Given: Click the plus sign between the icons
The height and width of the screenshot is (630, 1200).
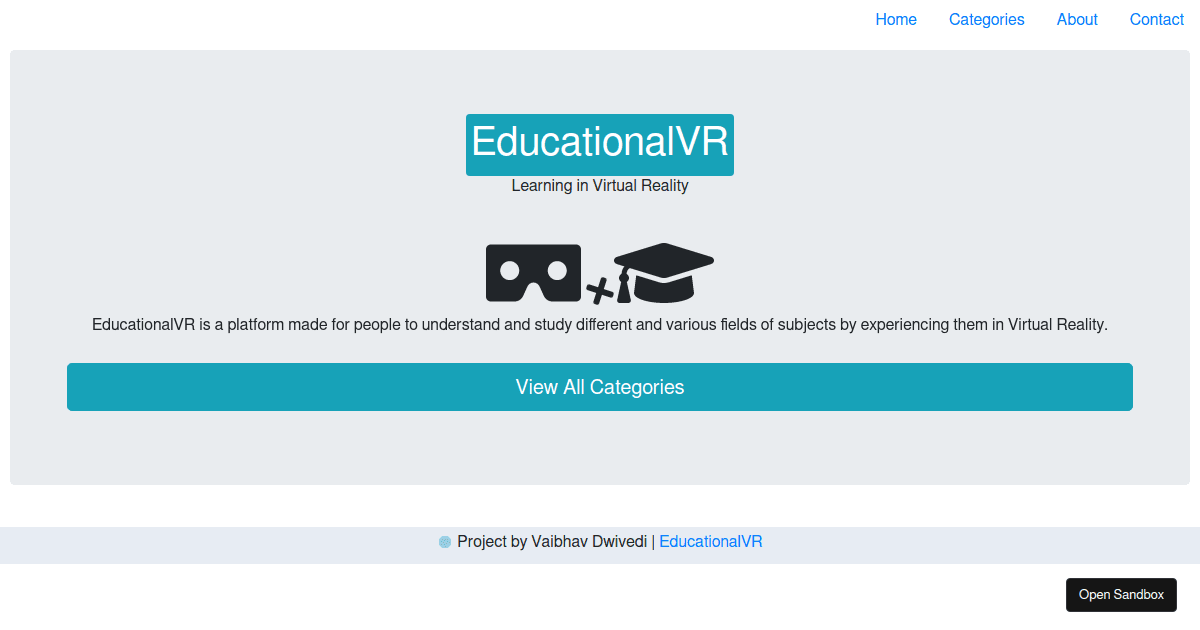Looking at the screenshot, I should tap(599, 291).
